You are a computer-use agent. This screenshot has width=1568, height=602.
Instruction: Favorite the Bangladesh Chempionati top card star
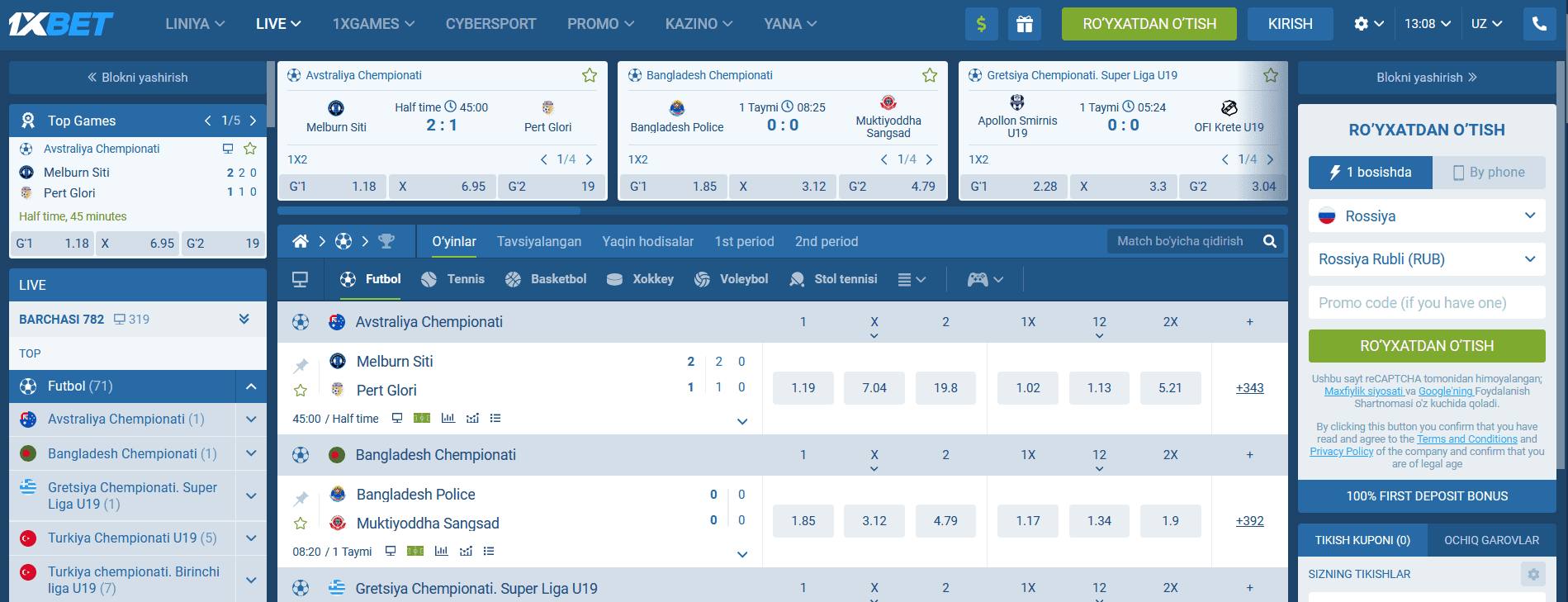[x=930, y=75]
